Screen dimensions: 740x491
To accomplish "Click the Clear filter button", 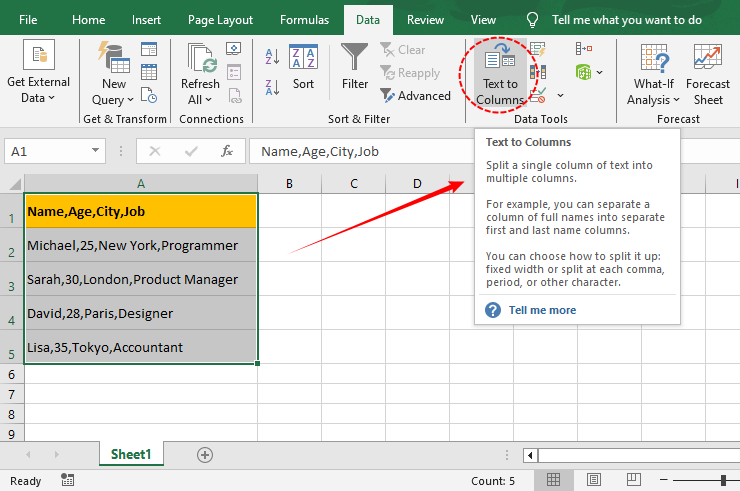I will pos(403,50).
